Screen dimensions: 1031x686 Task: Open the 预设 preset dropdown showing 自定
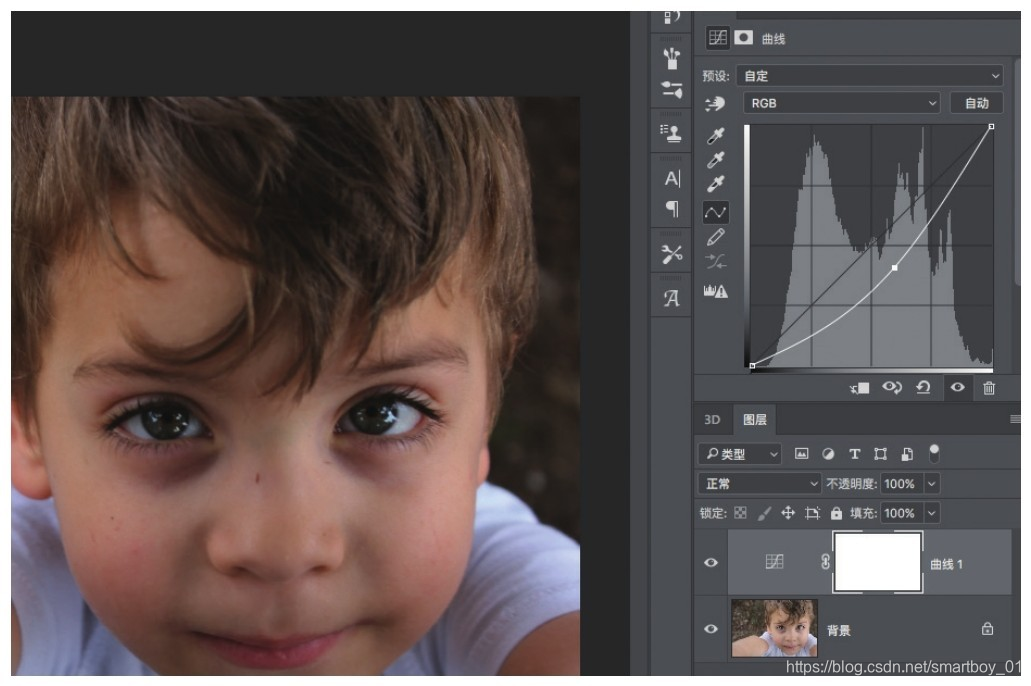(870, 76)
